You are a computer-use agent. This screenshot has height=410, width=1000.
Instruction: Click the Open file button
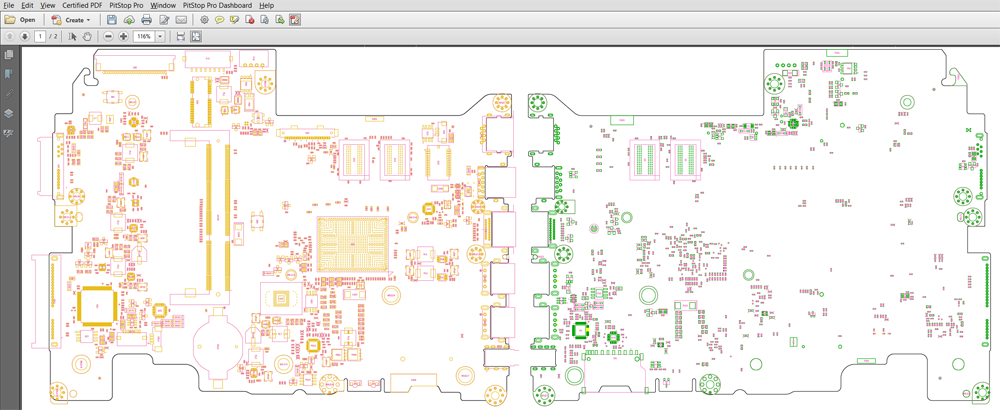tap(20, 20)
